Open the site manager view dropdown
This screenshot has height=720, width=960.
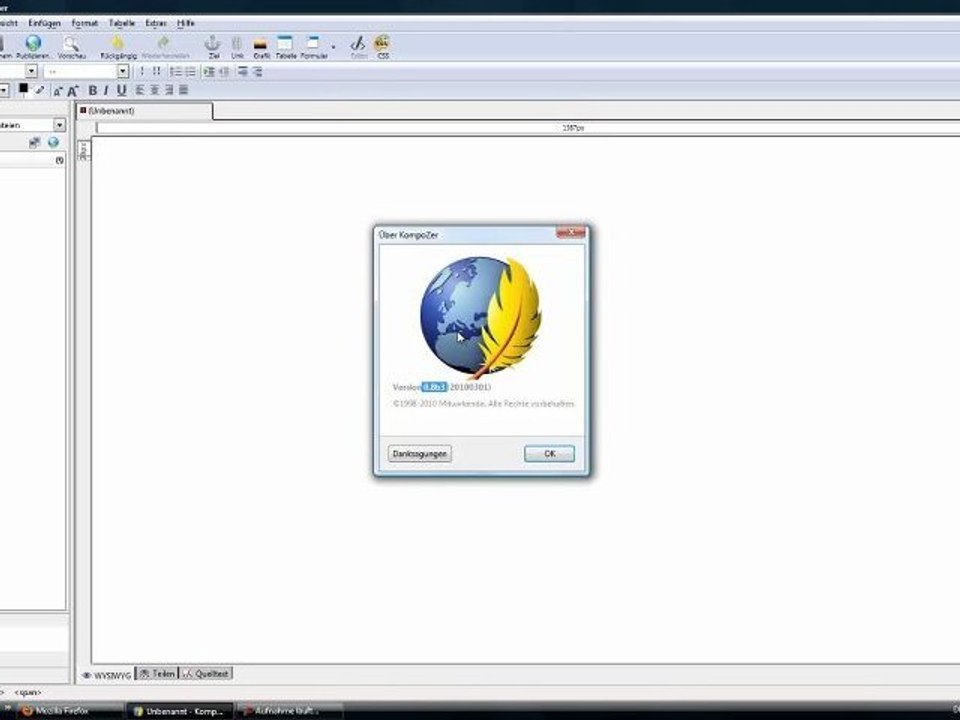tap(59, 125)
